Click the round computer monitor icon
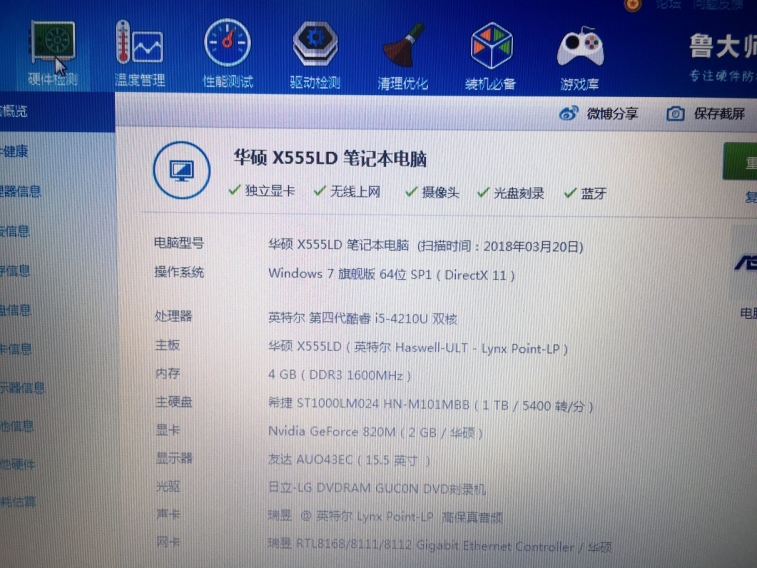 tap(182, 170)
